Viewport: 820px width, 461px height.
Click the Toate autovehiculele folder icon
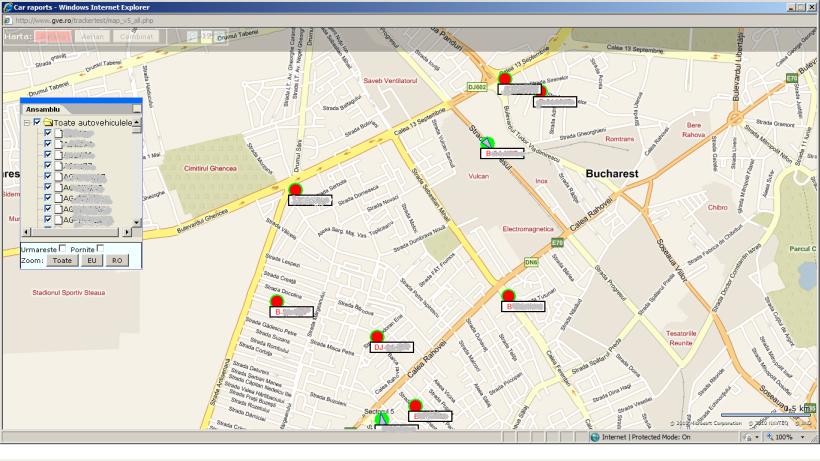click(x=47, y=122)
